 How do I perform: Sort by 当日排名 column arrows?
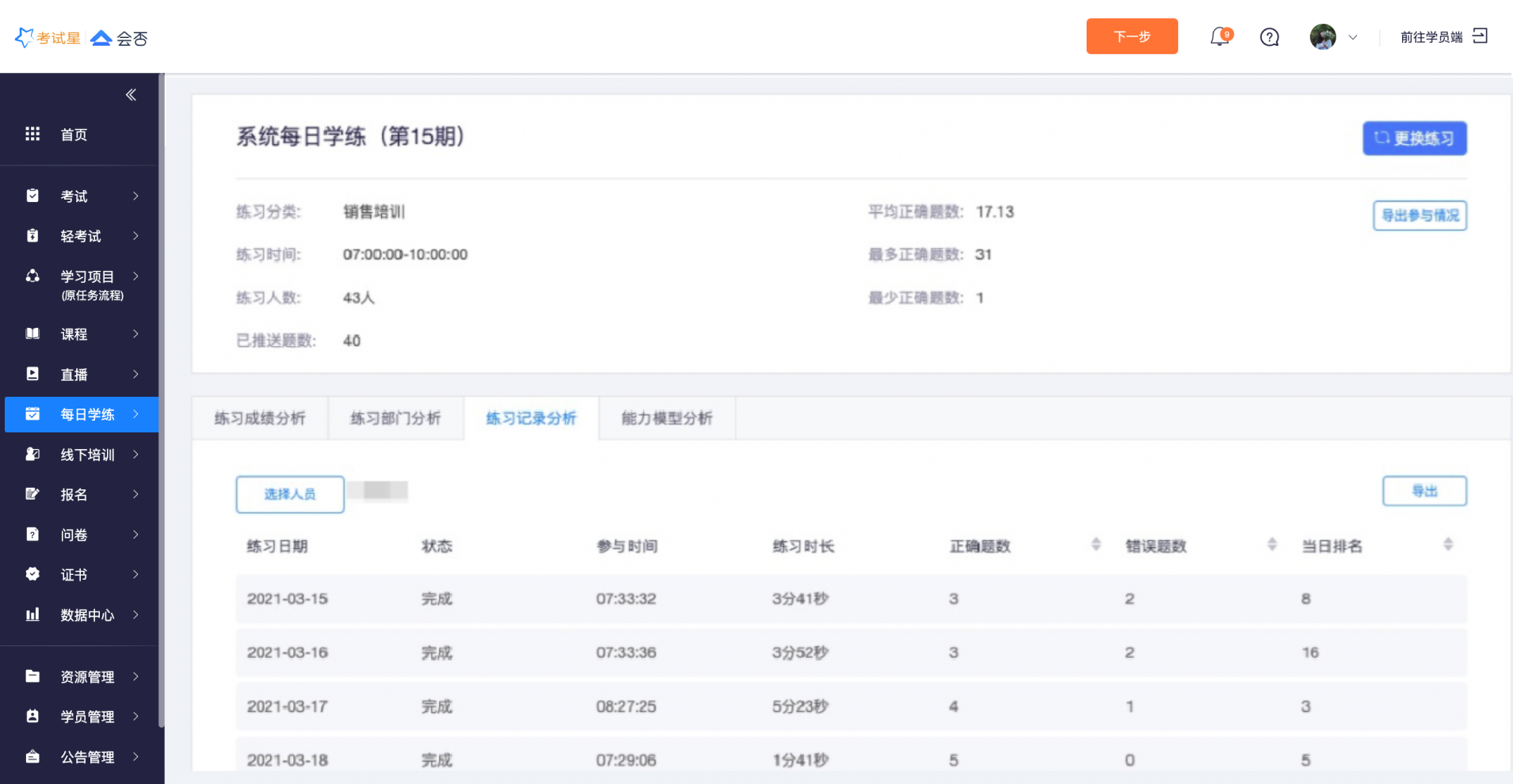(1447, 545)
